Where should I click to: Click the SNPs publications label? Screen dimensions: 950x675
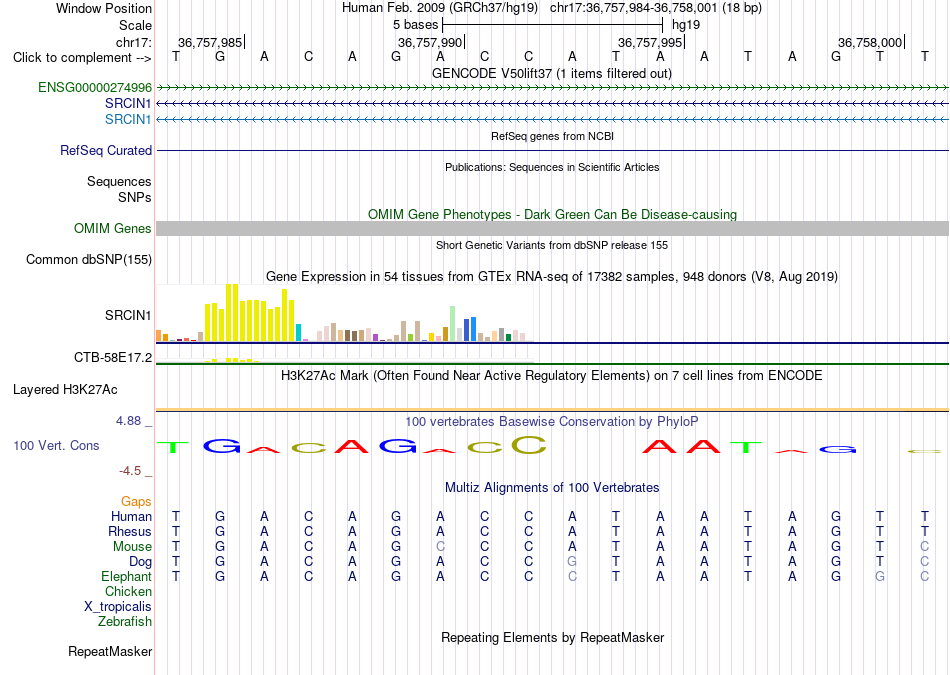pos(135,197)
